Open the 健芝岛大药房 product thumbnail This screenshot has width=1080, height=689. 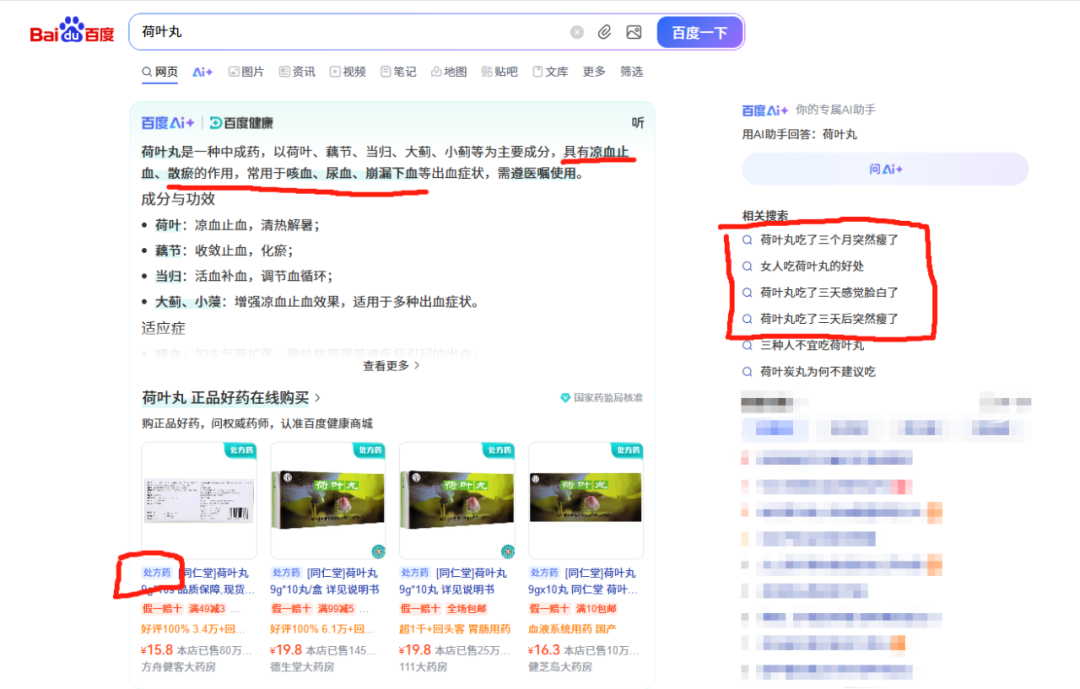click(586, 500)
